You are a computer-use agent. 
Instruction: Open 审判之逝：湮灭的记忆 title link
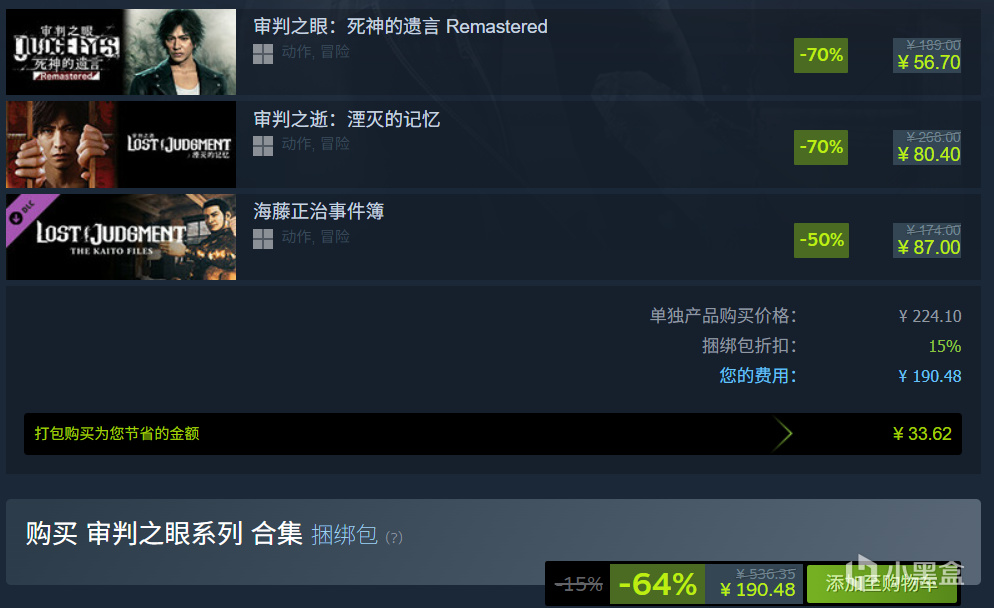pos(346,119)
